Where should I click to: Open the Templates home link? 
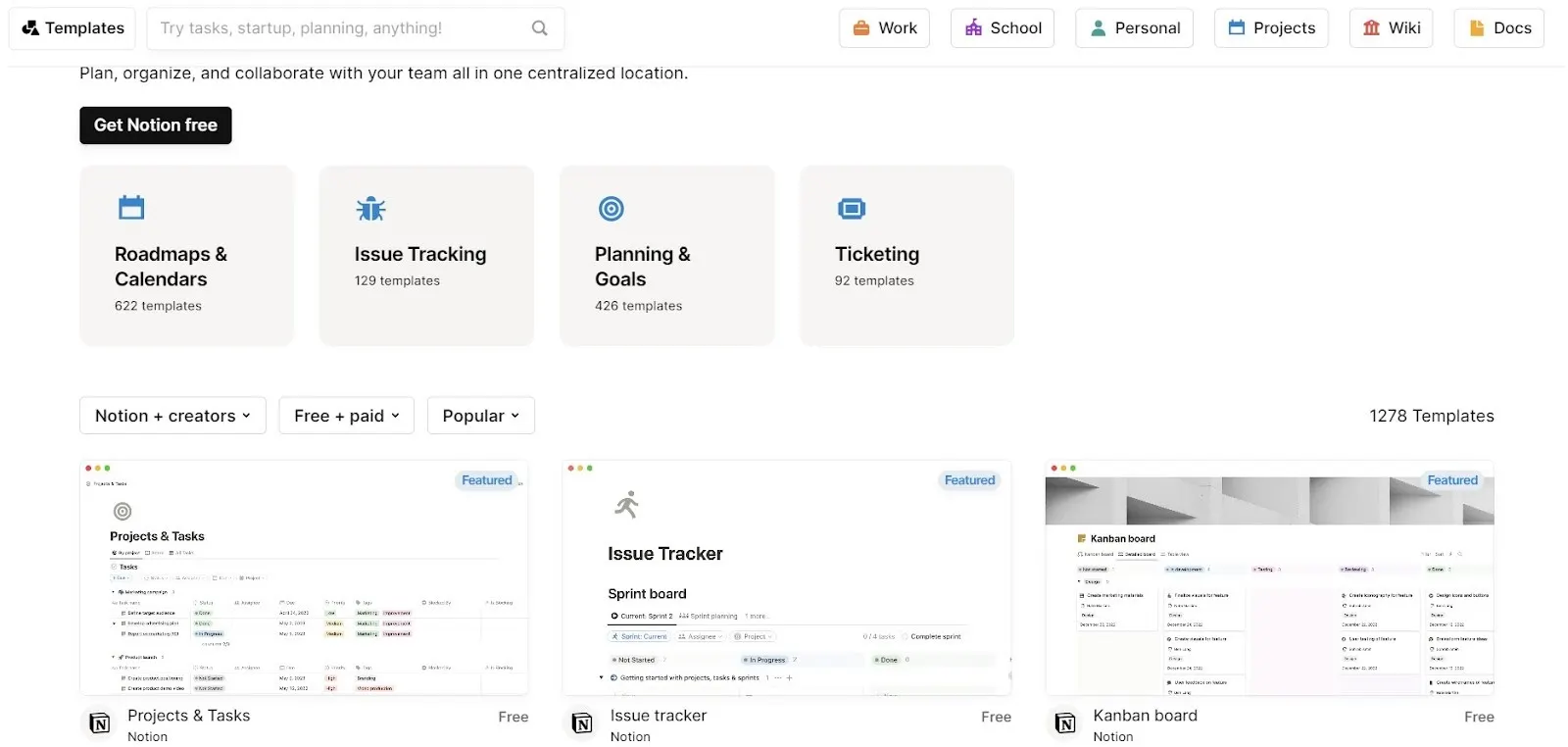tap(73, 28)
